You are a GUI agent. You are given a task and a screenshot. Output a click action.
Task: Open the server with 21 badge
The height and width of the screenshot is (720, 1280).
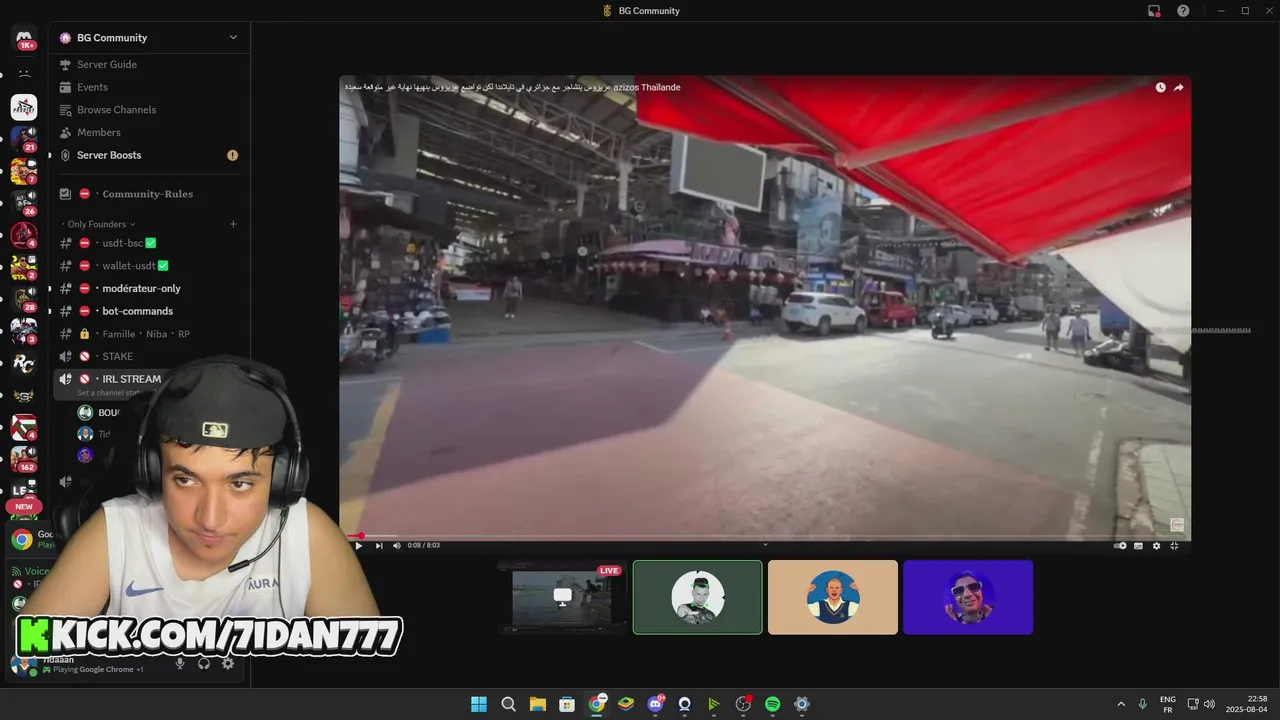tap(24, 138)
